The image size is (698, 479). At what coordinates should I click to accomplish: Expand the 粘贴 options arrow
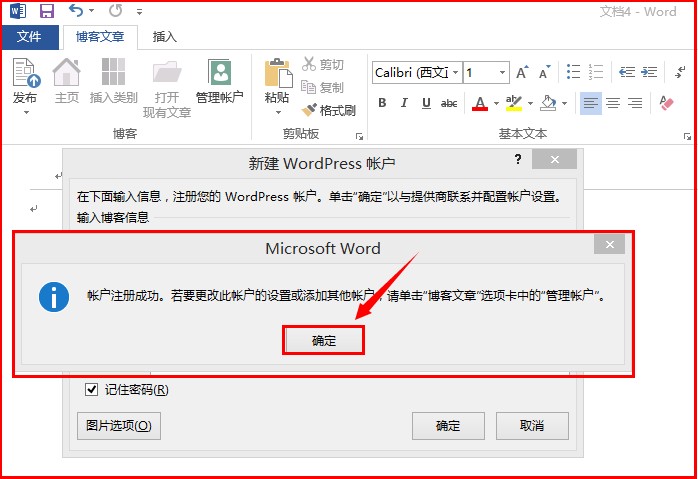(x=278, y=112)
